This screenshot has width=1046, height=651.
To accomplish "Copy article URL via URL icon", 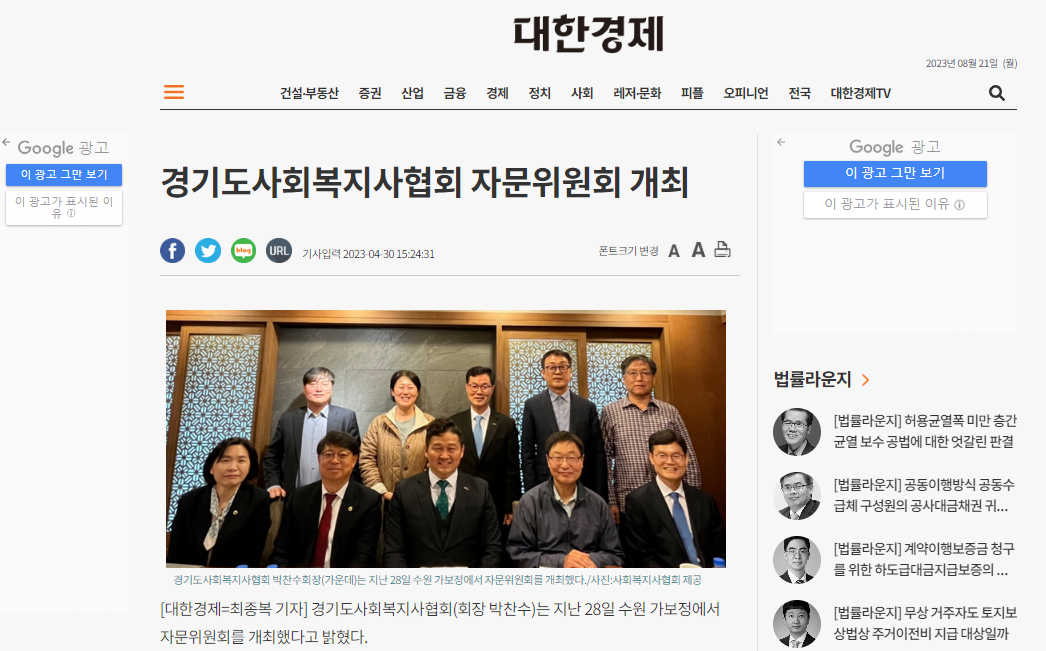I will (279, 251).
